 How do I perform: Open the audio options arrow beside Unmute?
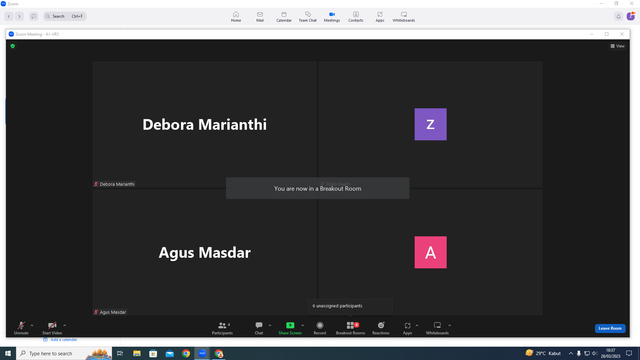tap(32, 325)
